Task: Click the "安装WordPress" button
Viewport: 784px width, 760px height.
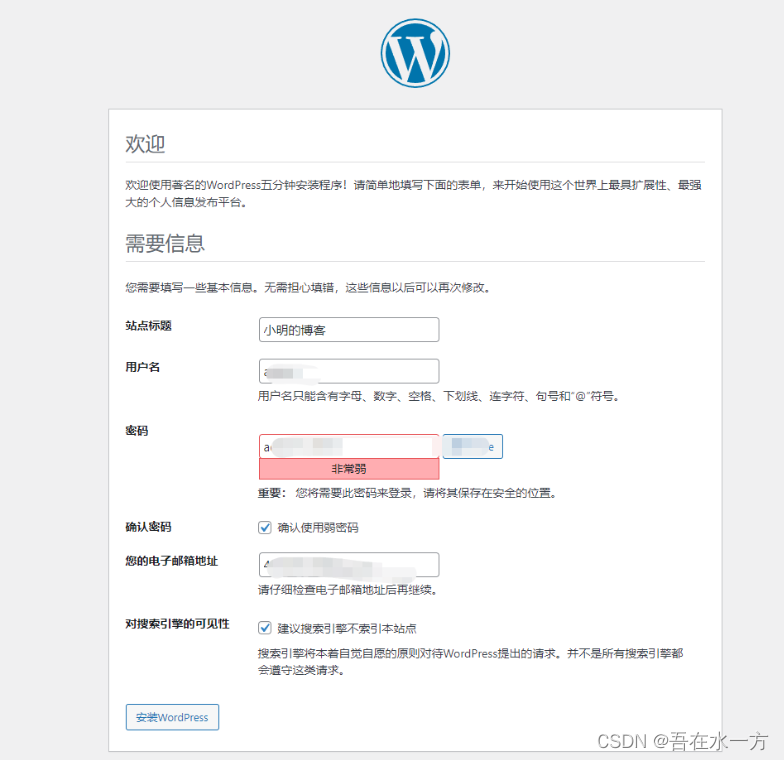Action: 172,717
